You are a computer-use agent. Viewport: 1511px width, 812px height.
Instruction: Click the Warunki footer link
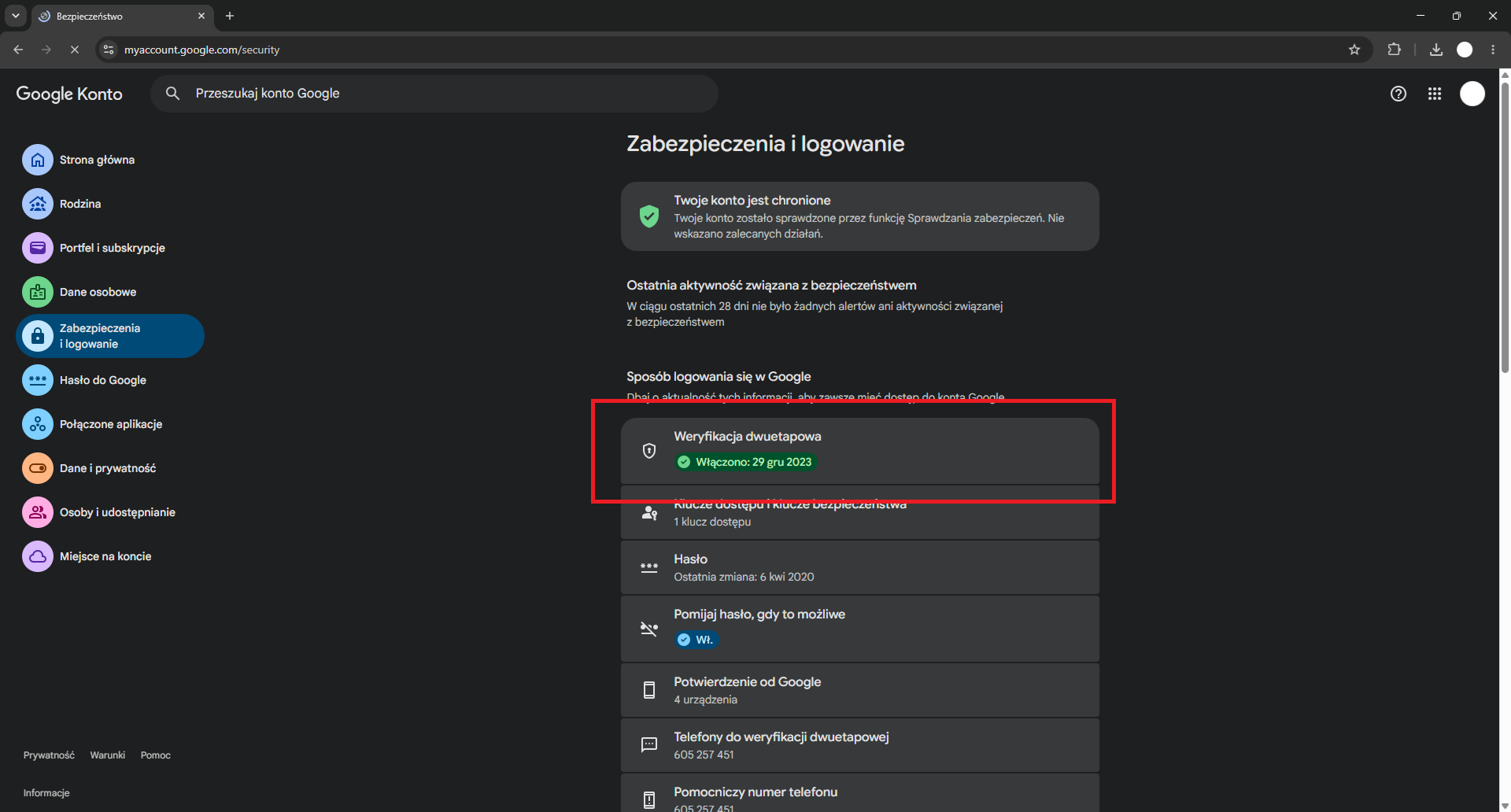point(108,755)
